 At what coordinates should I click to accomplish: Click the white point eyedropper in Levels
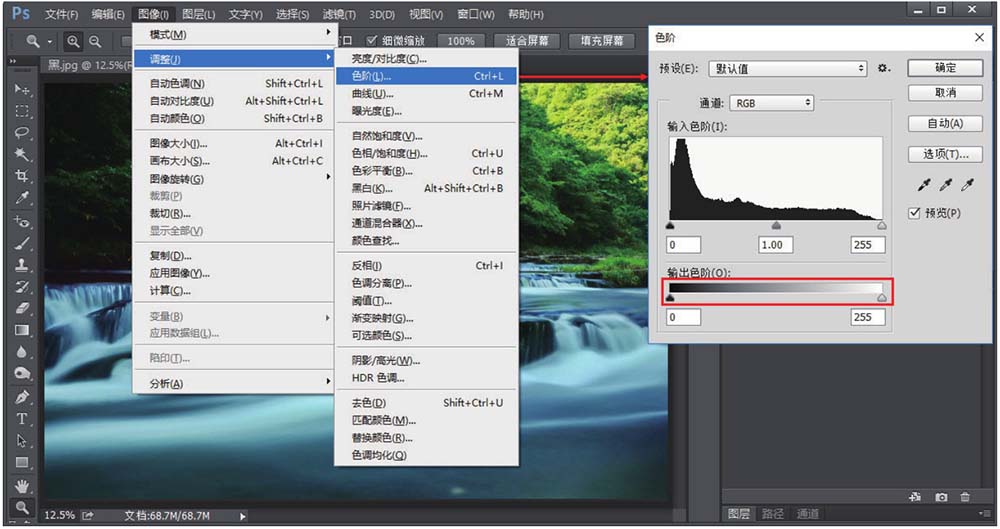pyautogui.click(x=967, y=186)
